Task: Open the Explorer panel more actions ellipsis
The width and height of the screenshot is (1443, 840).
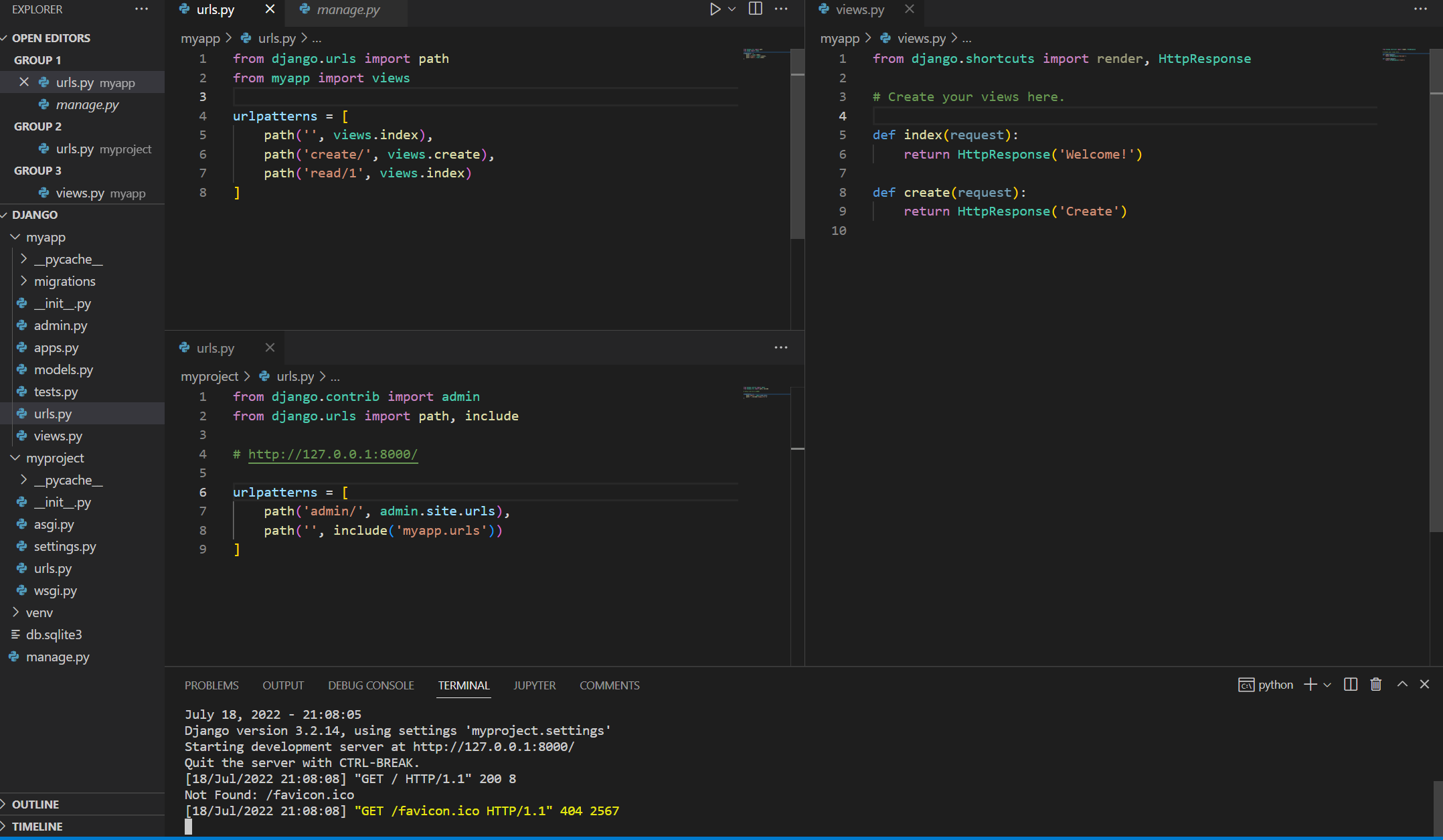Action: pyautogui.click(x=141, y=9)
